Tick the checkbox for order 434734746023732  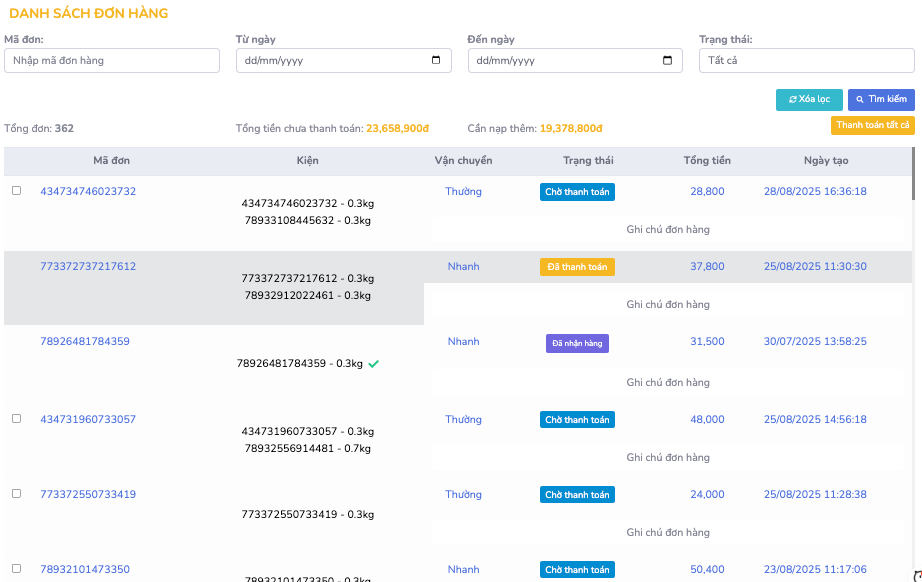click(x=16, y=191)
